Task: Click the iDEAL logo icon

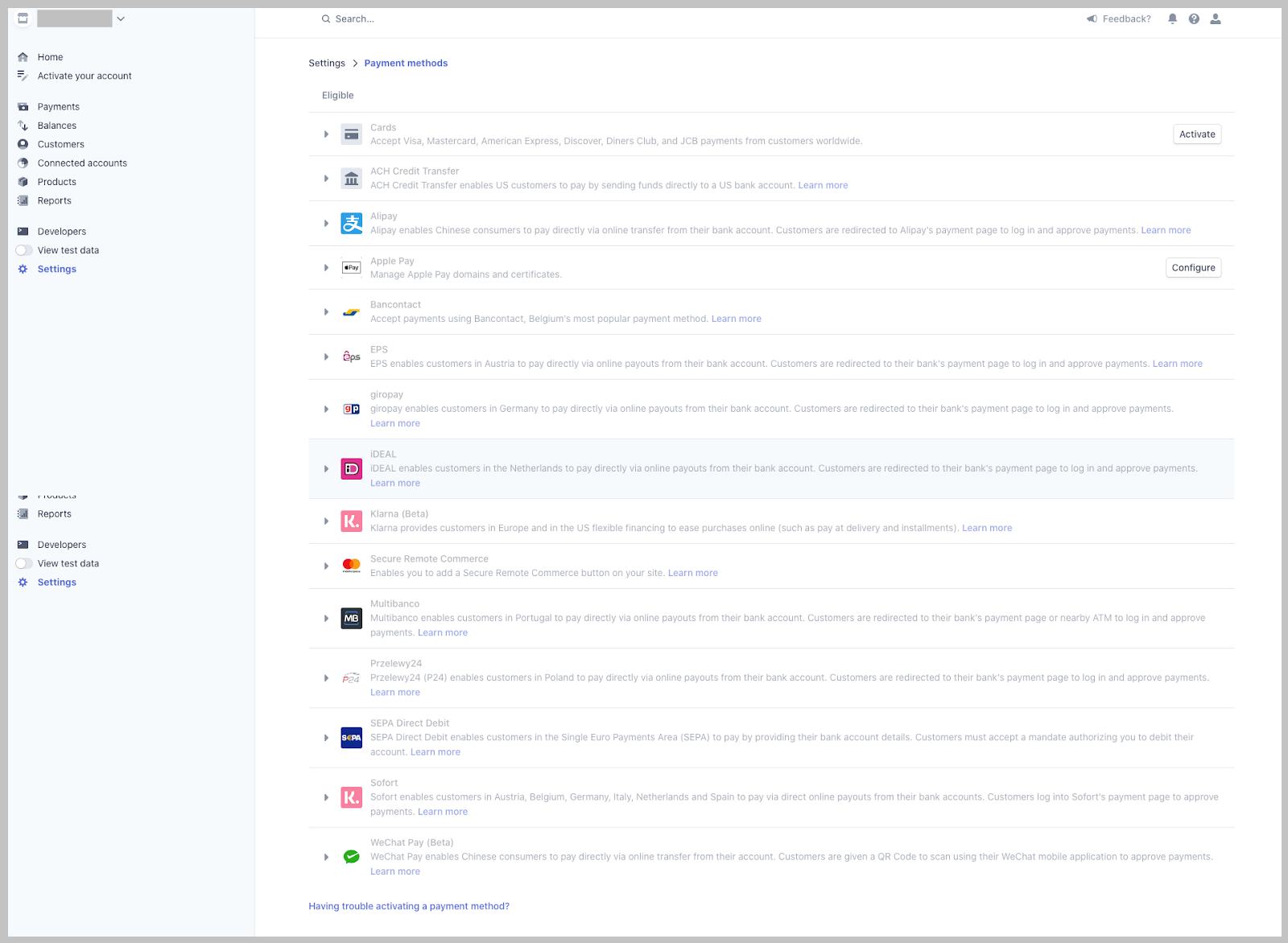Action: point(352,468)
